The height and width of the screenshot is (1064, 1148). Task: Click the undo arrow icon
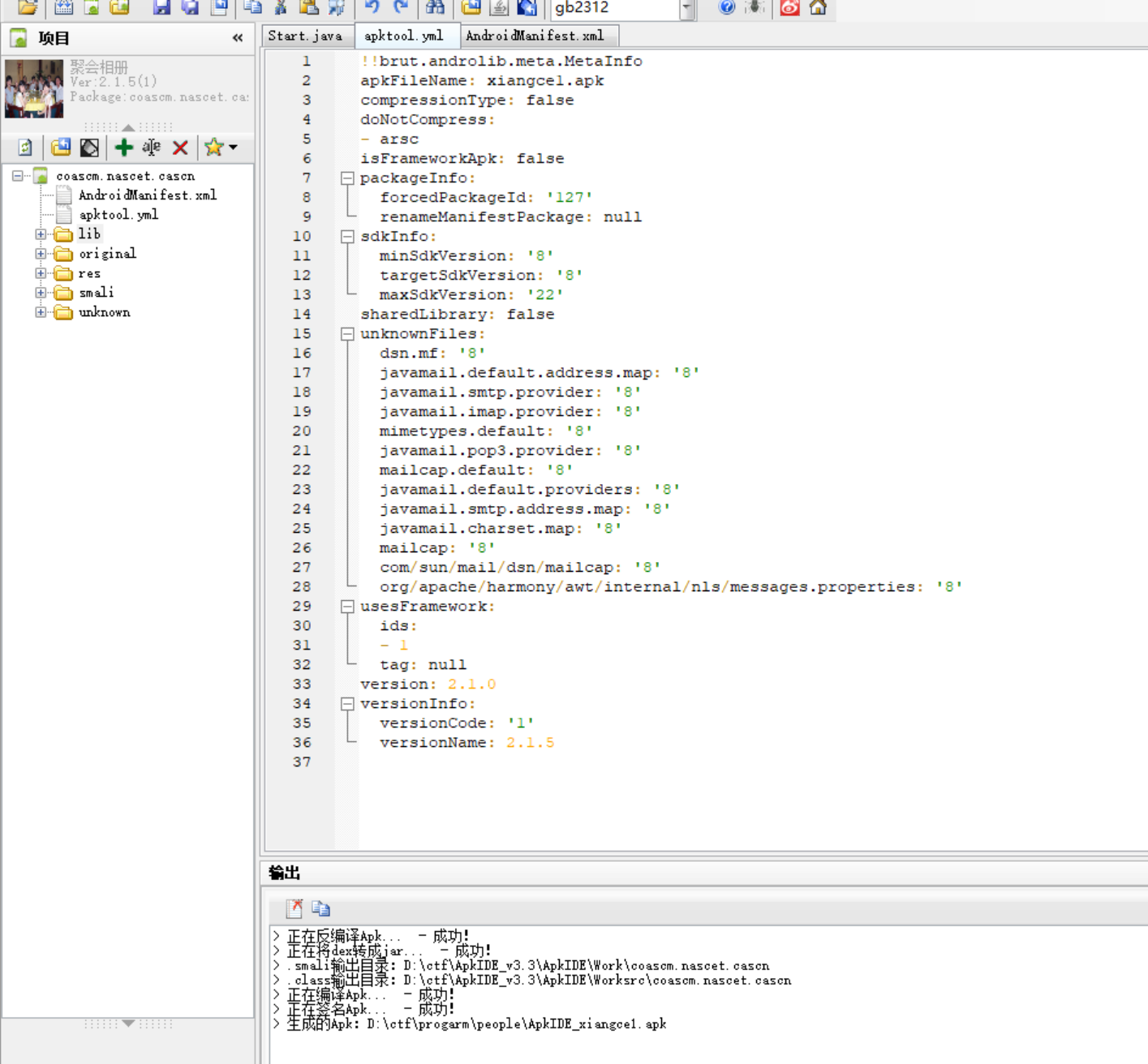point(372,7)
